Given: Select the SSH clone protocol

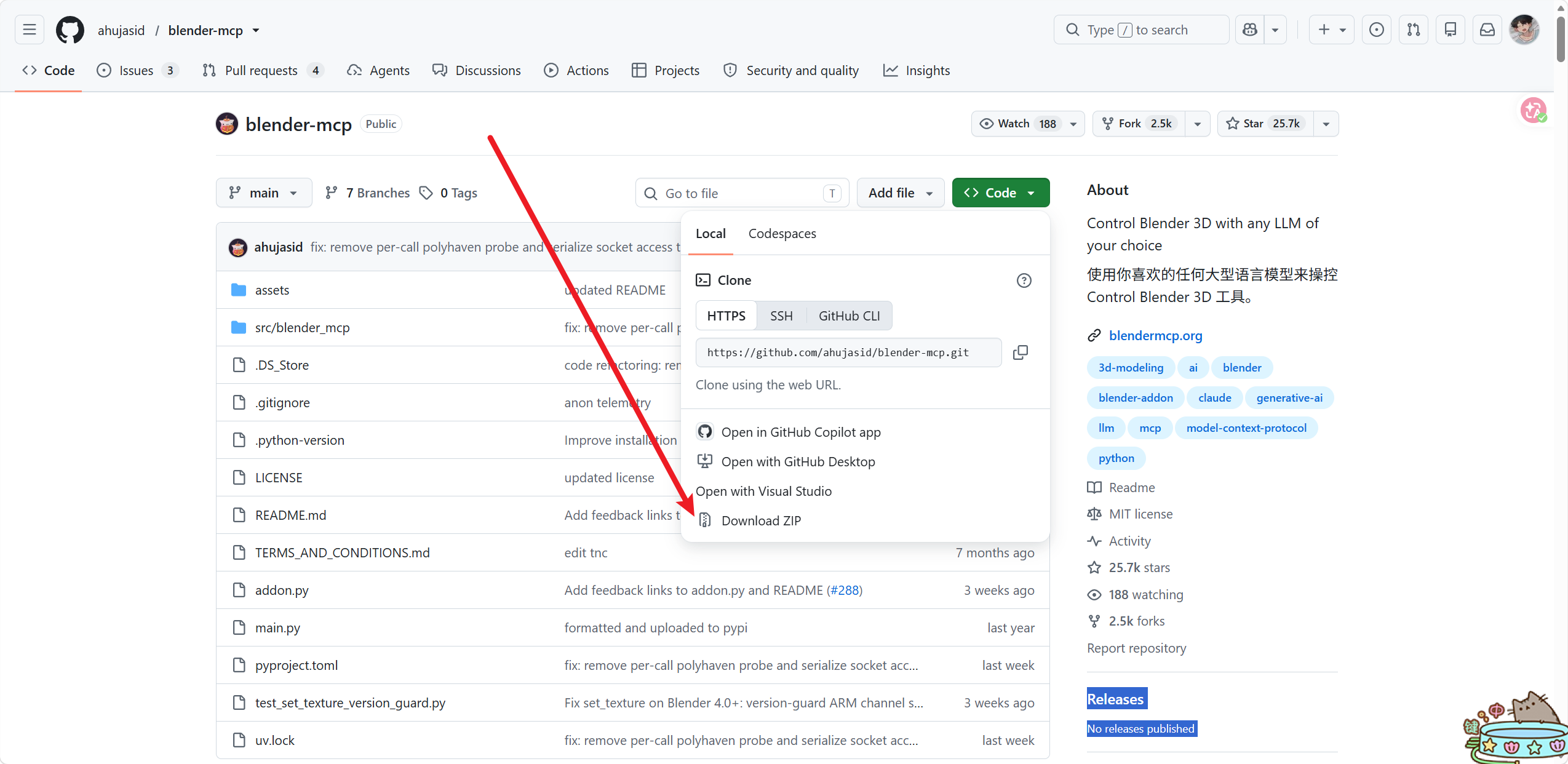Looking at the screenshot, I should coord(781,316).
